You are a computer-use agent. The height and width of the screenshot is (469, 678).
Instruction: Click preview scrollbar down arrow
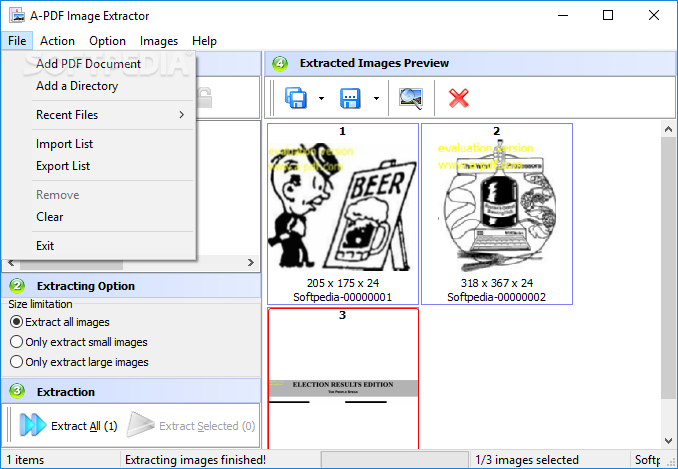[x=668, y=441]
